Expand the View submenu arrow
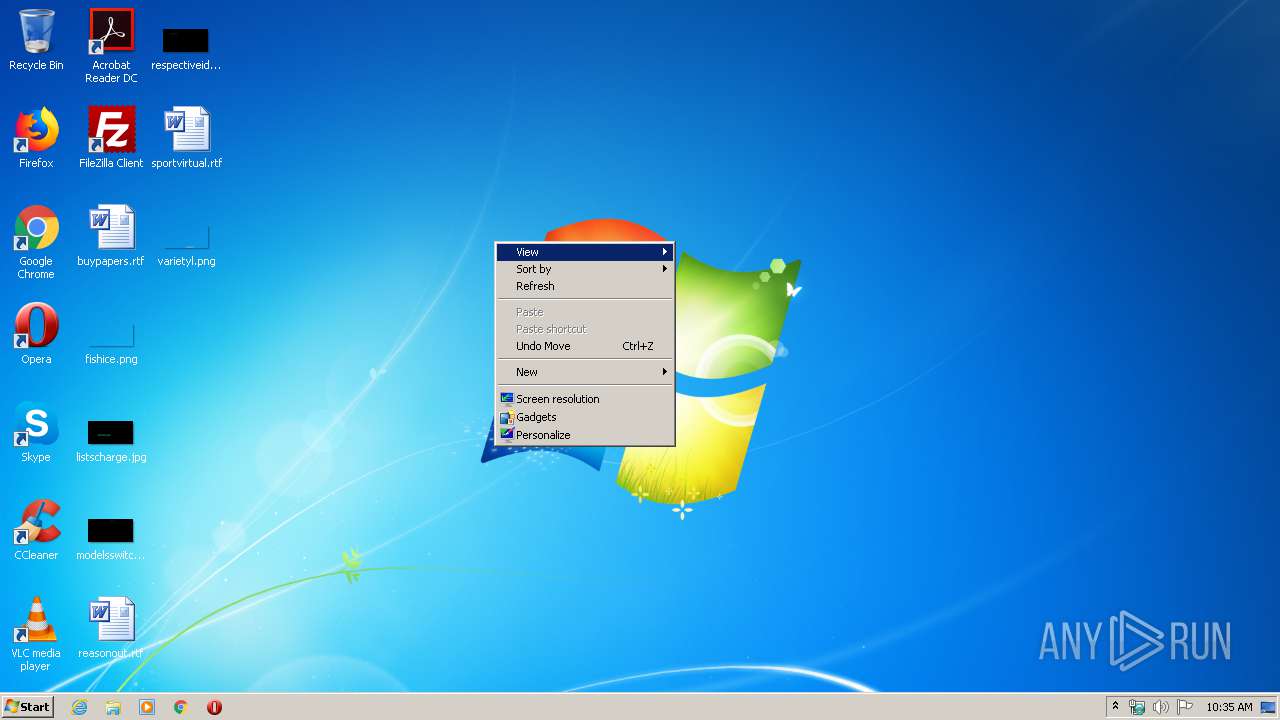The width and height of the screenshot is (1280, 720). 664,252
